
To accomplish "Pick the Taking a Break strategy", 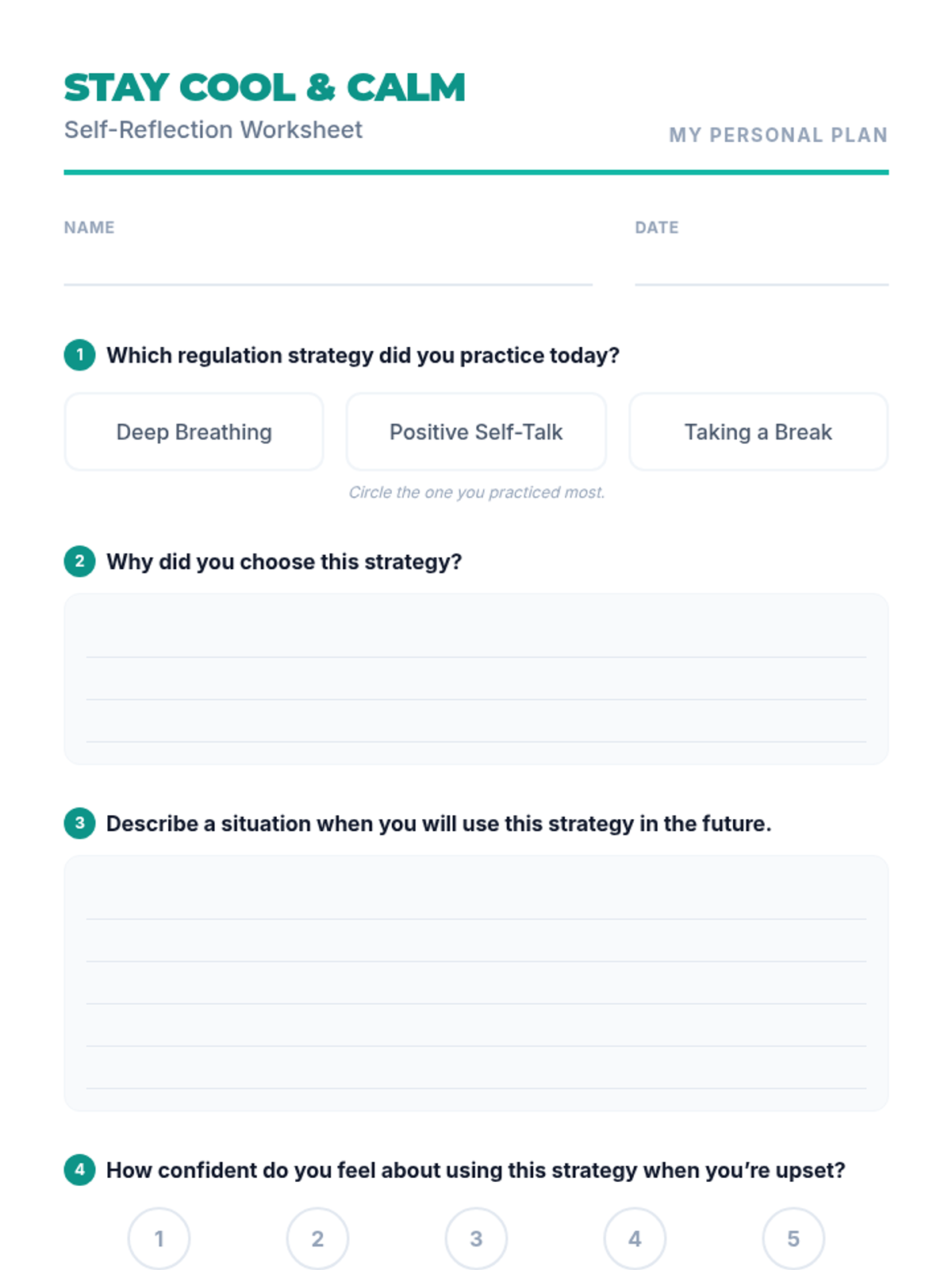I will click(758, 432).
